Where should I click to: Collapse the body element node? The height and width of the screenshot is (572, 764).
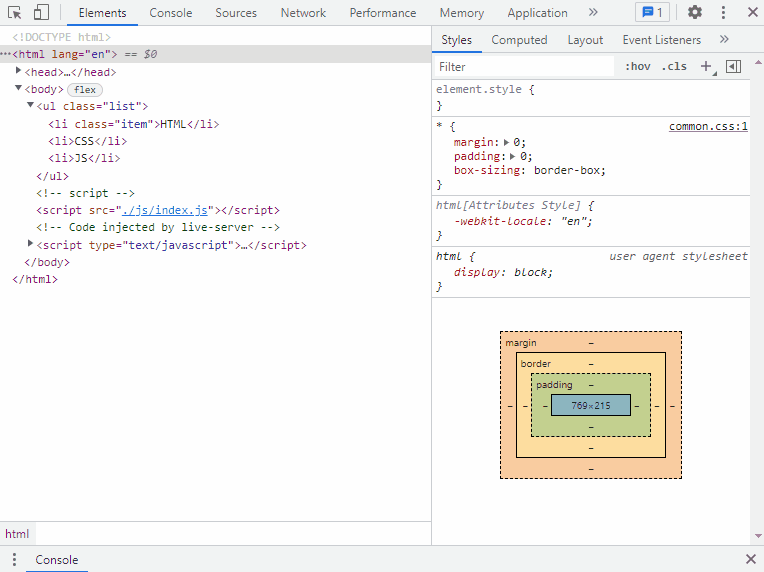click(18, 88)
